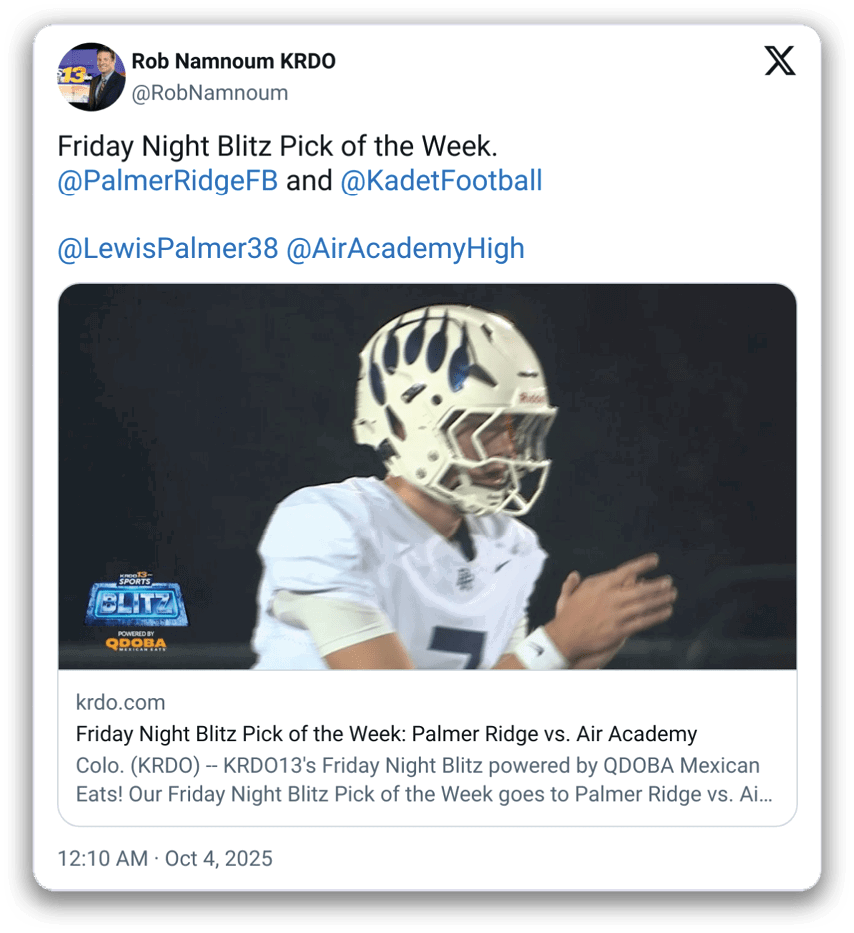Click the tweet text 'Friday Night Blitz Pick'
This screenshot has height=933, width=854.
[x=196, y=146]
